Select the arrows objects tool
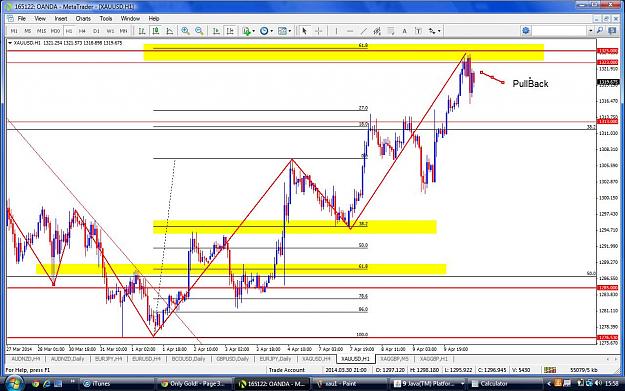Screen dimensions: 625x391 pos(432,31)
